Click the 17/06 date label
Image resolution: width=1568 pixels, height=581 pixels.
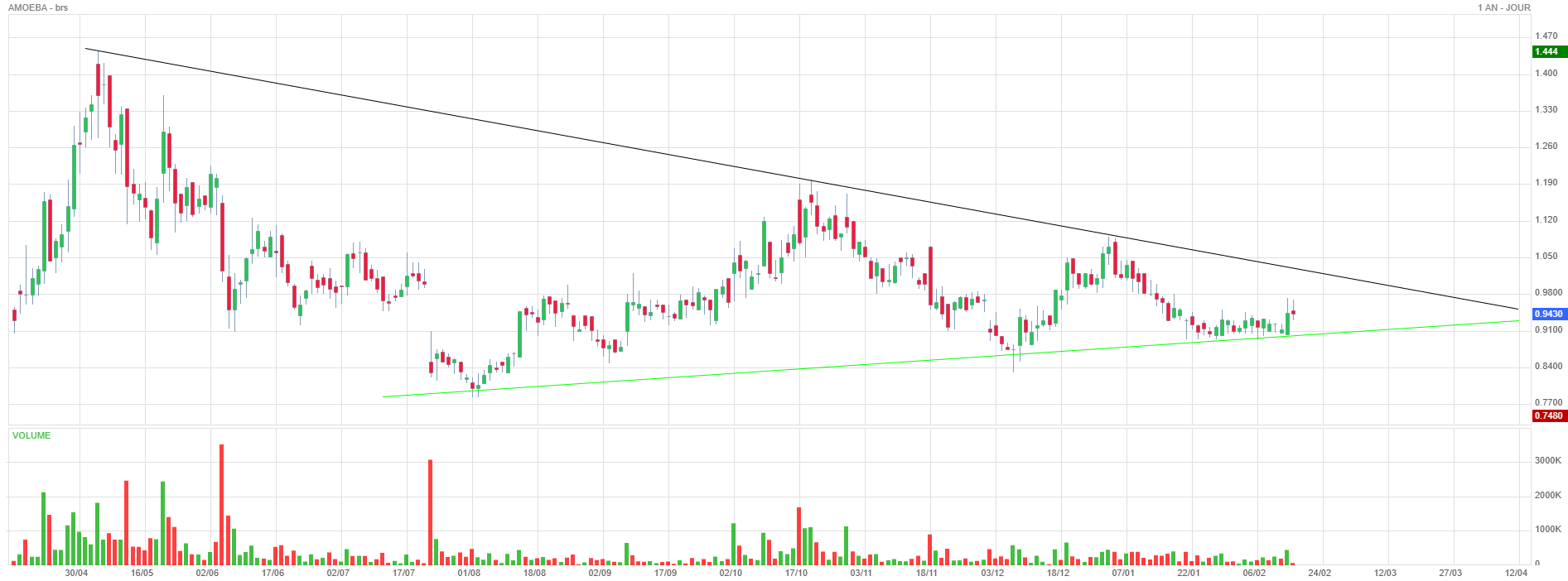tap(273, 573)
